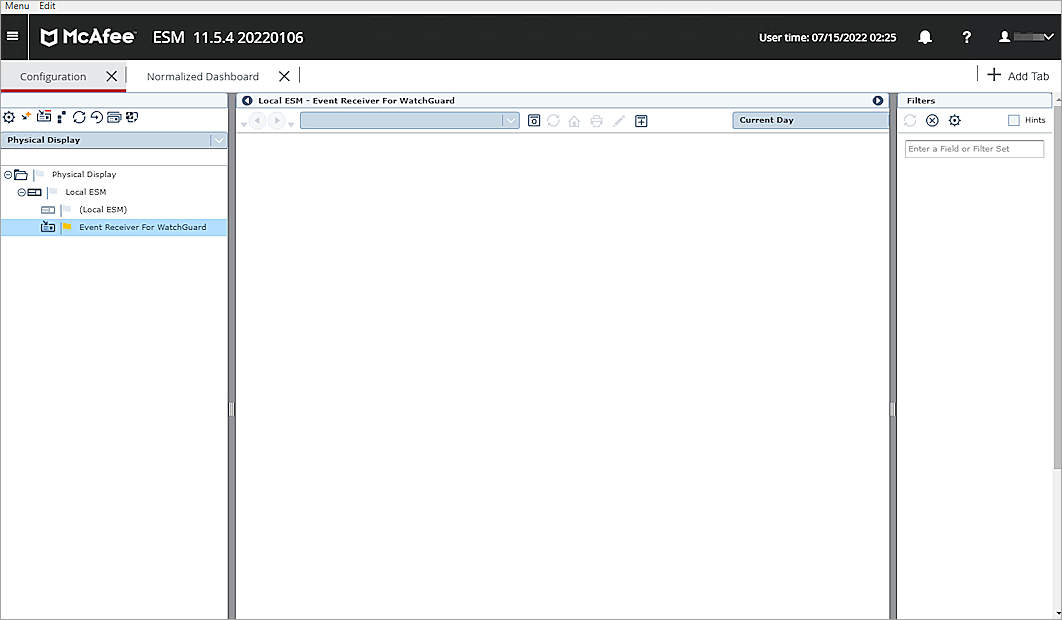Click the Rollback icon in the device toolbar

point(96,117)
